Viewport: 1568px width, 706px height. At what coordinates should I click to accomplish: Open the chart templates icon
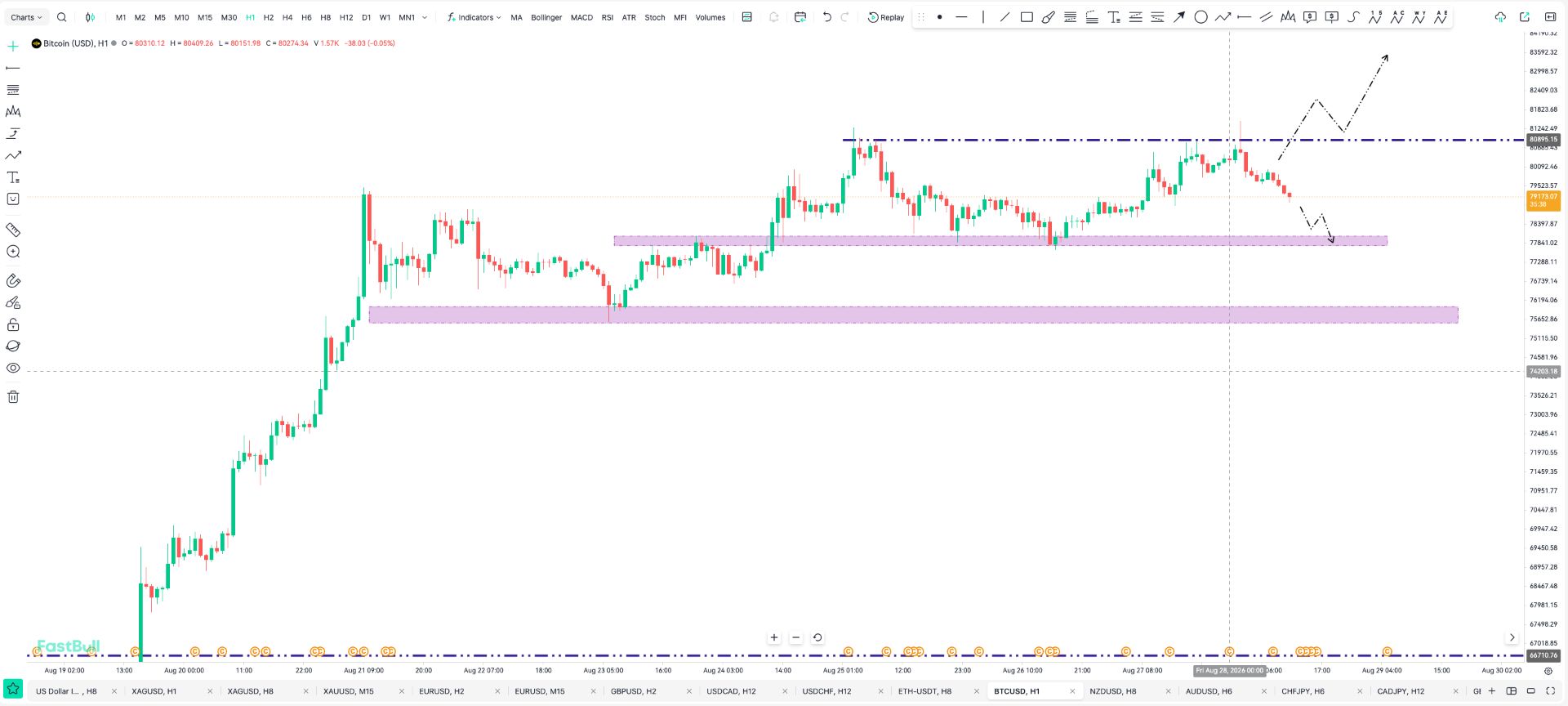point(746,17)
